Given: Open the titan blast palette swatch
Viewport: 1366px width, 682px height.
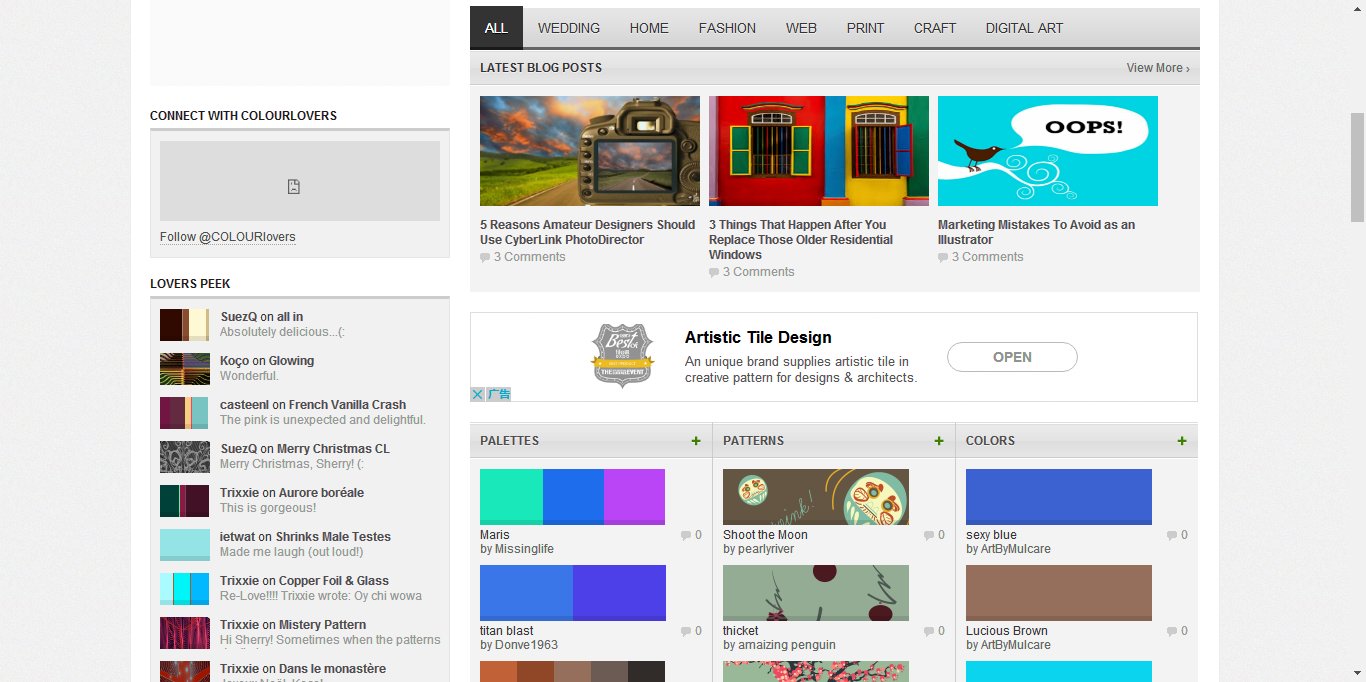Looking at the screenshot, I should (572, 592).
